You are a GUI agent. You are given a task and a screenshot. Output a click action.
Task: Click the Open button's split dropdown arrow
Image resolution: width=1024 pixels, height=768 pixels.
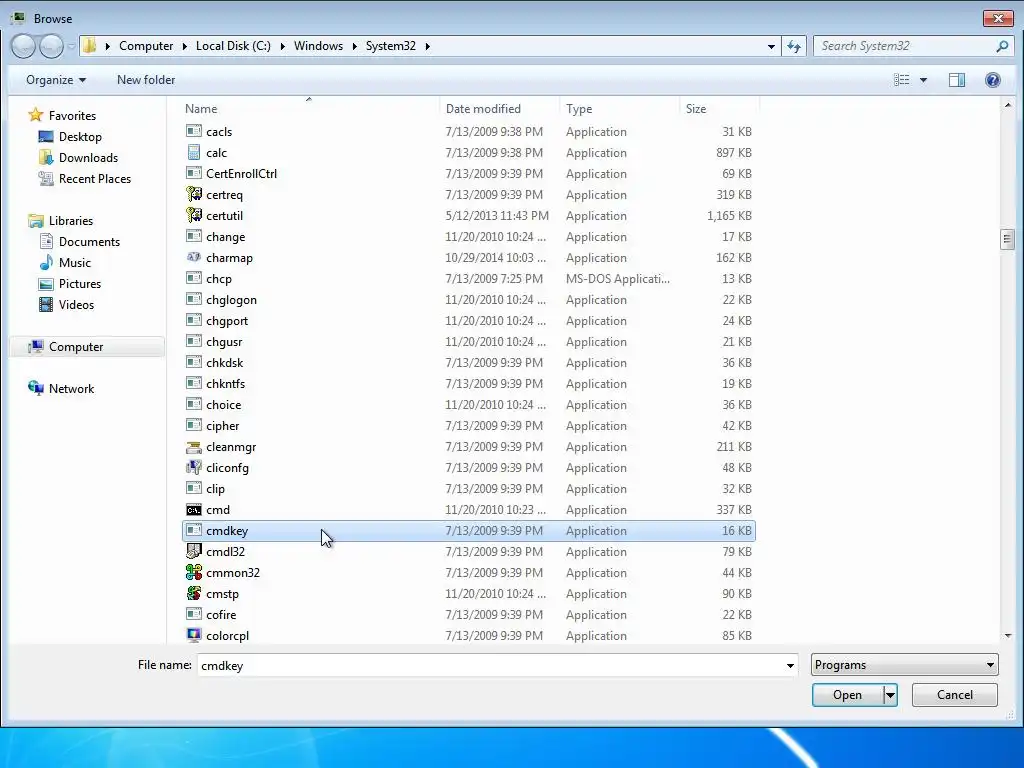(890, 695)
